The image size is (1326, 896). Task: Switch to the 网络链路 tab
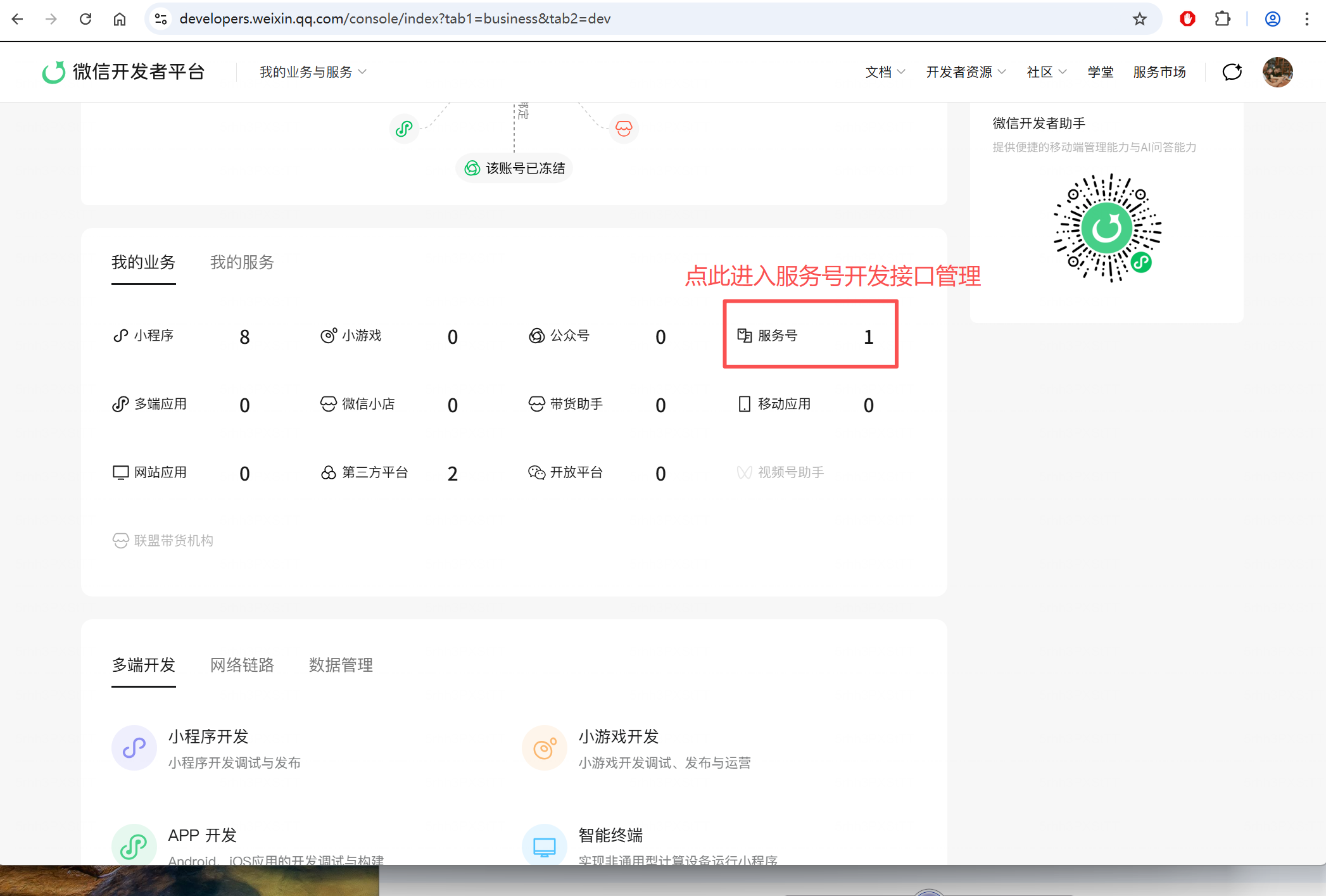point(242,665)
